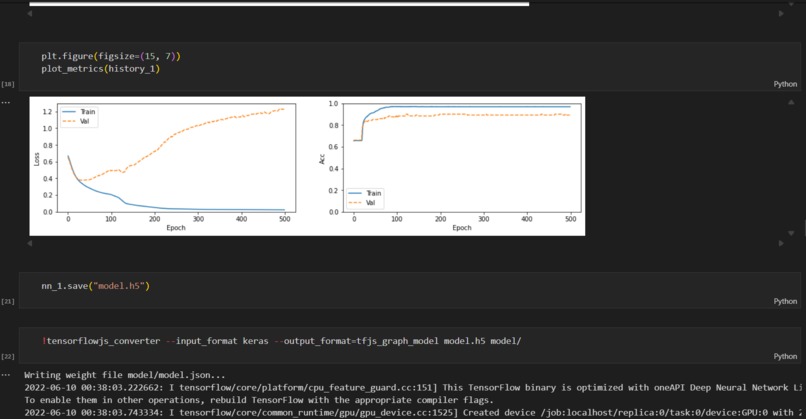Open the ellipsis output menu beside the metrics plot
The image size is (806, 419).
[x=5, y=102]
